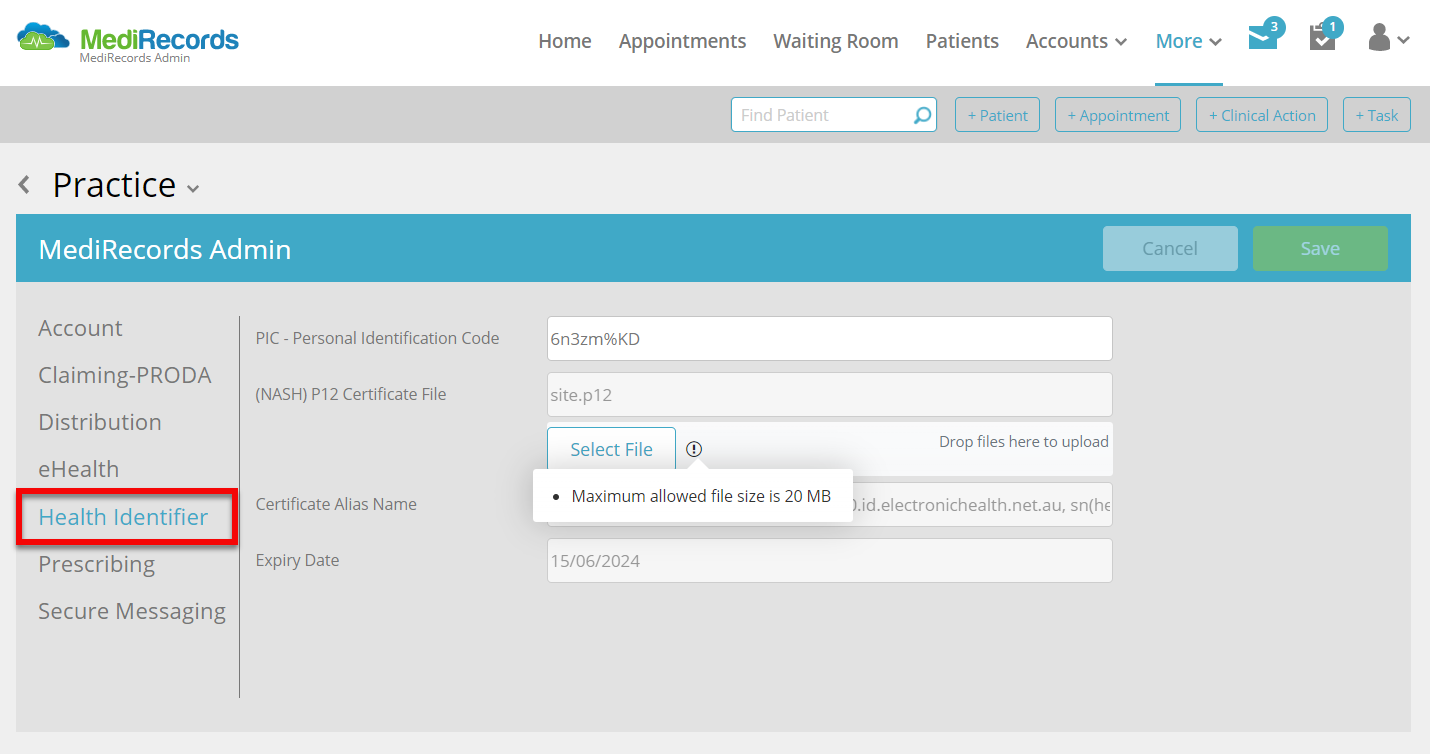The width and height of the screenshot is (1430, 754).
Task: Click Select File to upload certificate
Action: click(x=611, y=450)
